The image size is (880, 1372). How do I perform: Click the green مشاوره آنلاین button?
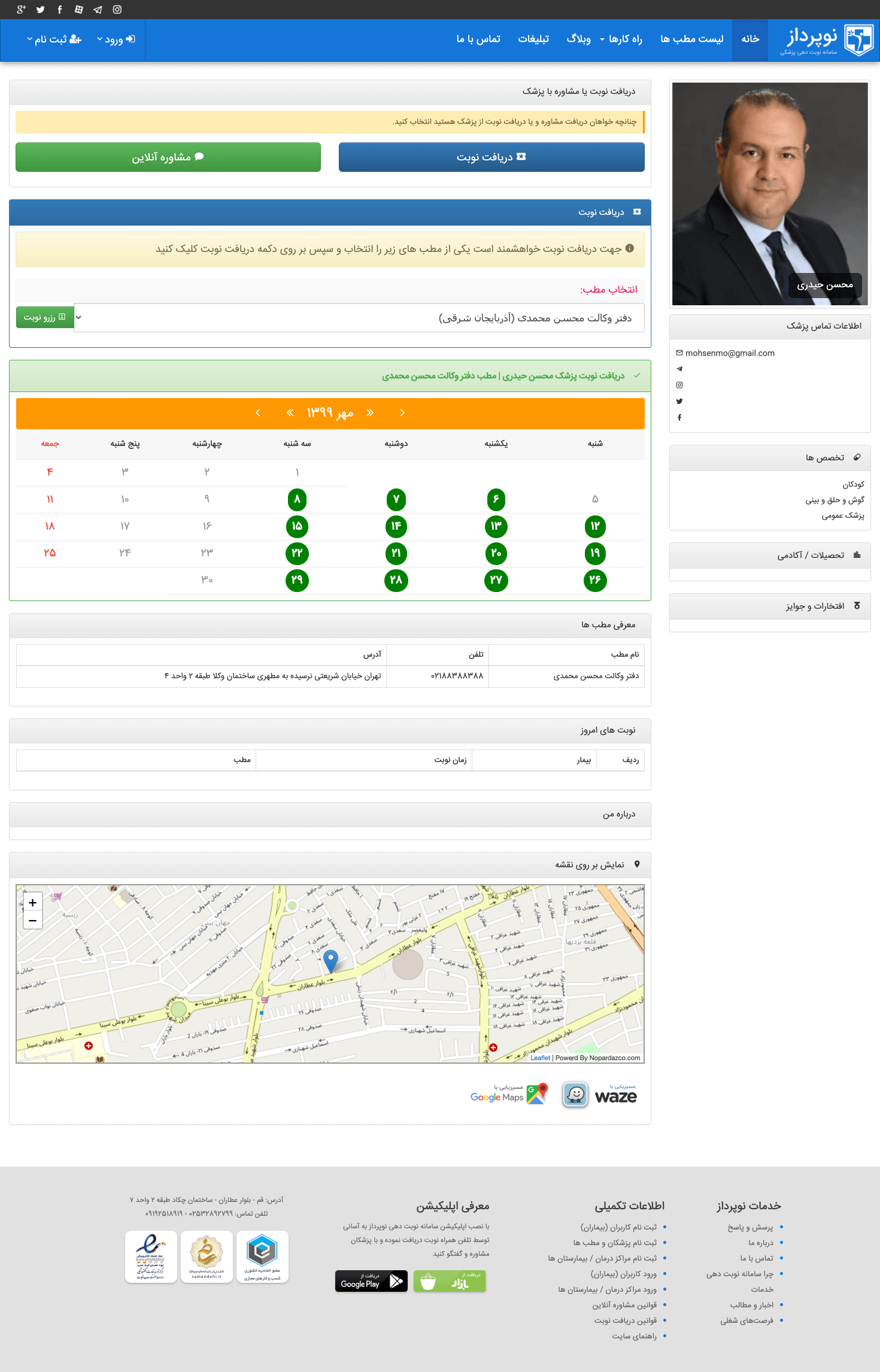[168, 157]
